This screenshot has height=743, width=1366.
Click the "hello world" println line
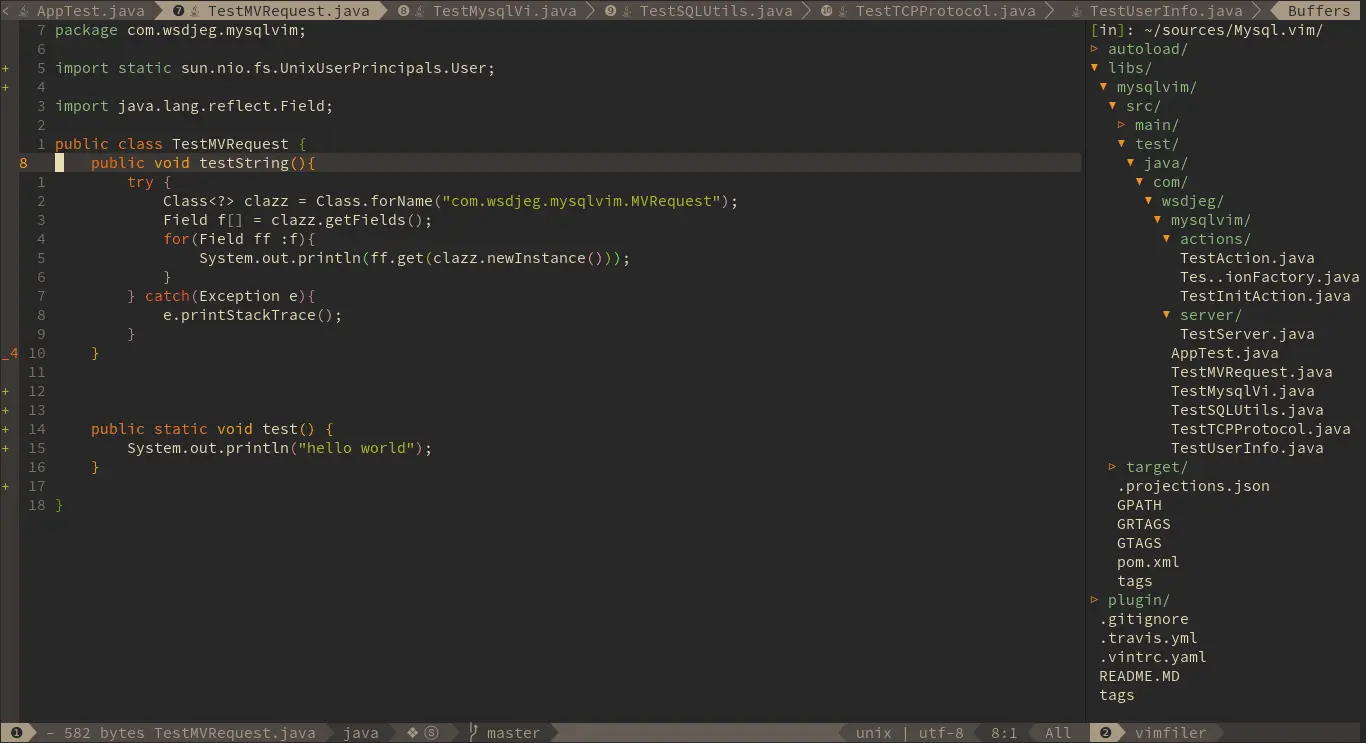point(280,448)
